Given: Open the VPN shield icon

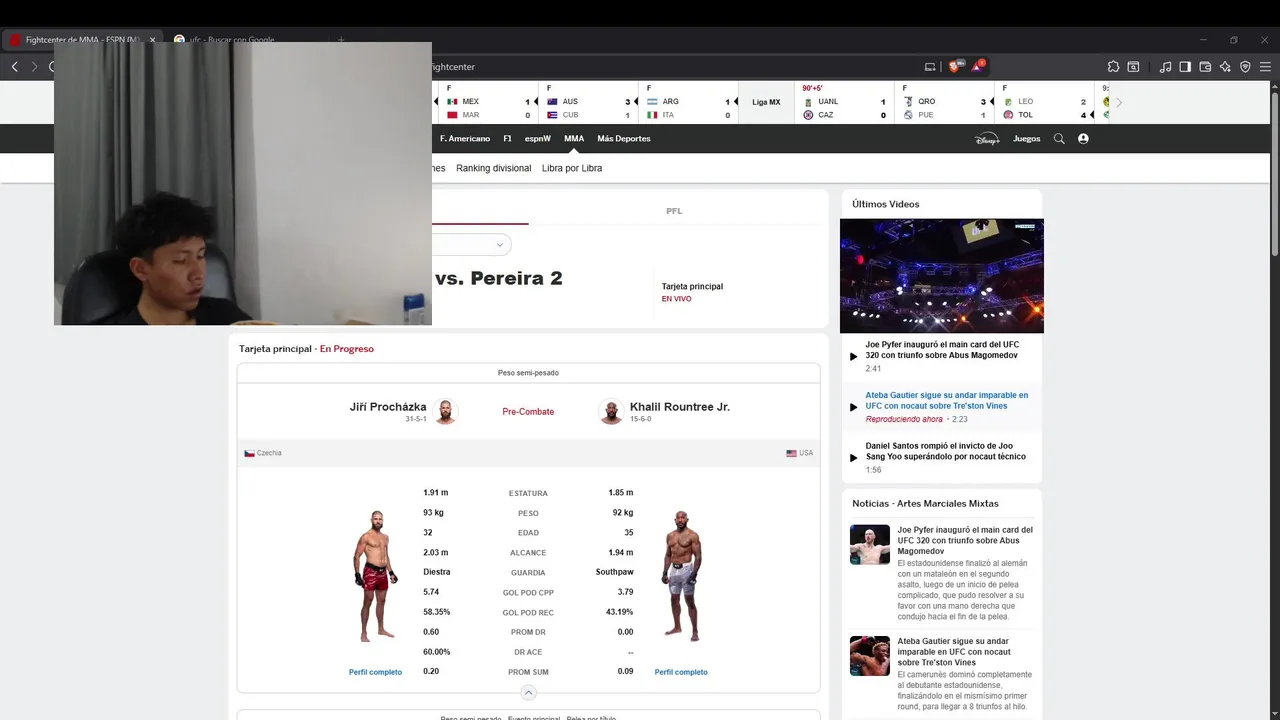Looking at the screenshot, I should [1245, 67].
